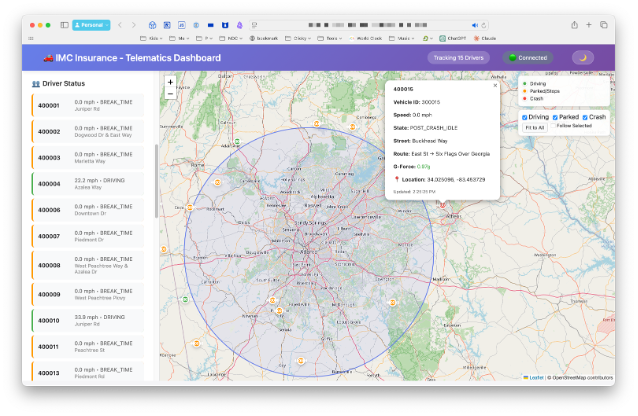Screen dimensions: 638x416
Task: Click the Connected status badge
Action: [528, 58]
